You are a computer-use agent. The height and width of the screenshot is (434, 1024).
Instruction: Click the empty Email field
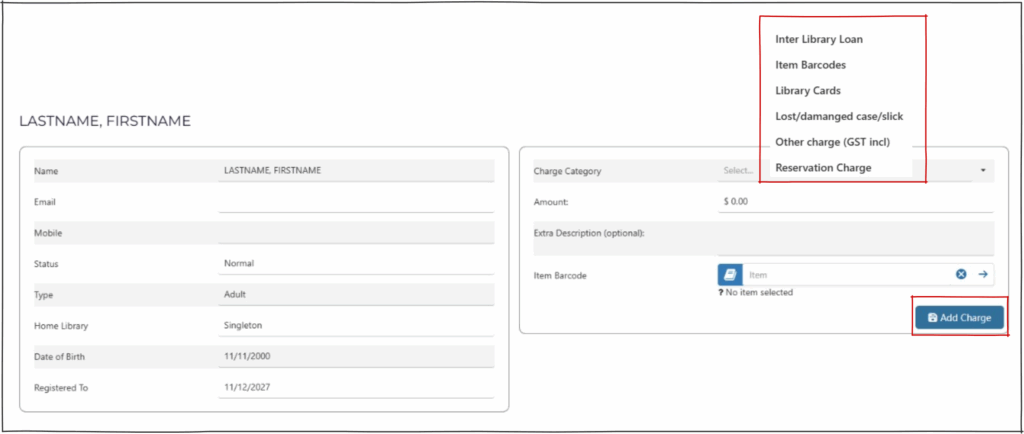click(x=356, y=202)
